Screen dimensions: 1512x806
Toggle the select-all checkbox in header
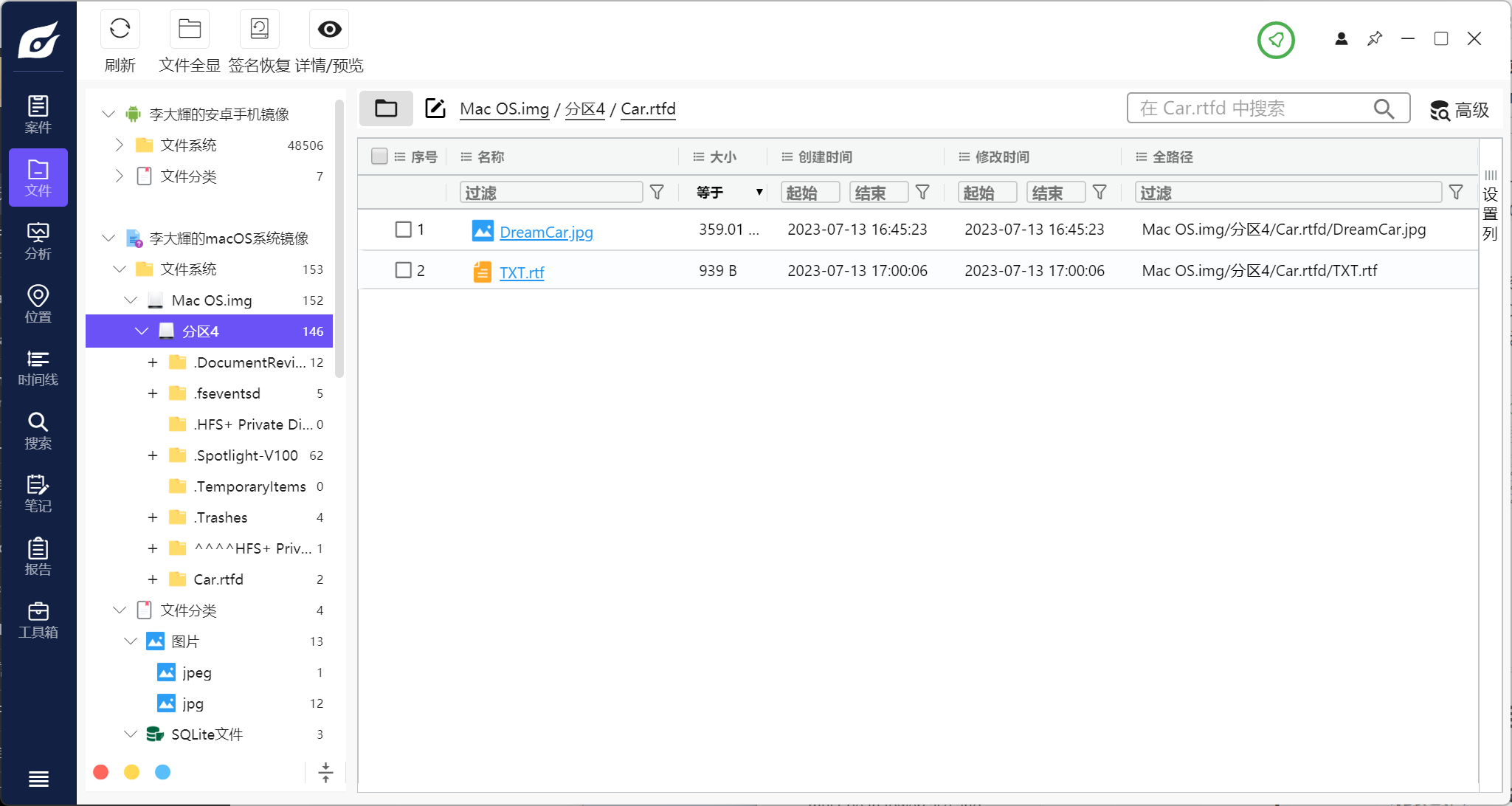tap(379, 156)
